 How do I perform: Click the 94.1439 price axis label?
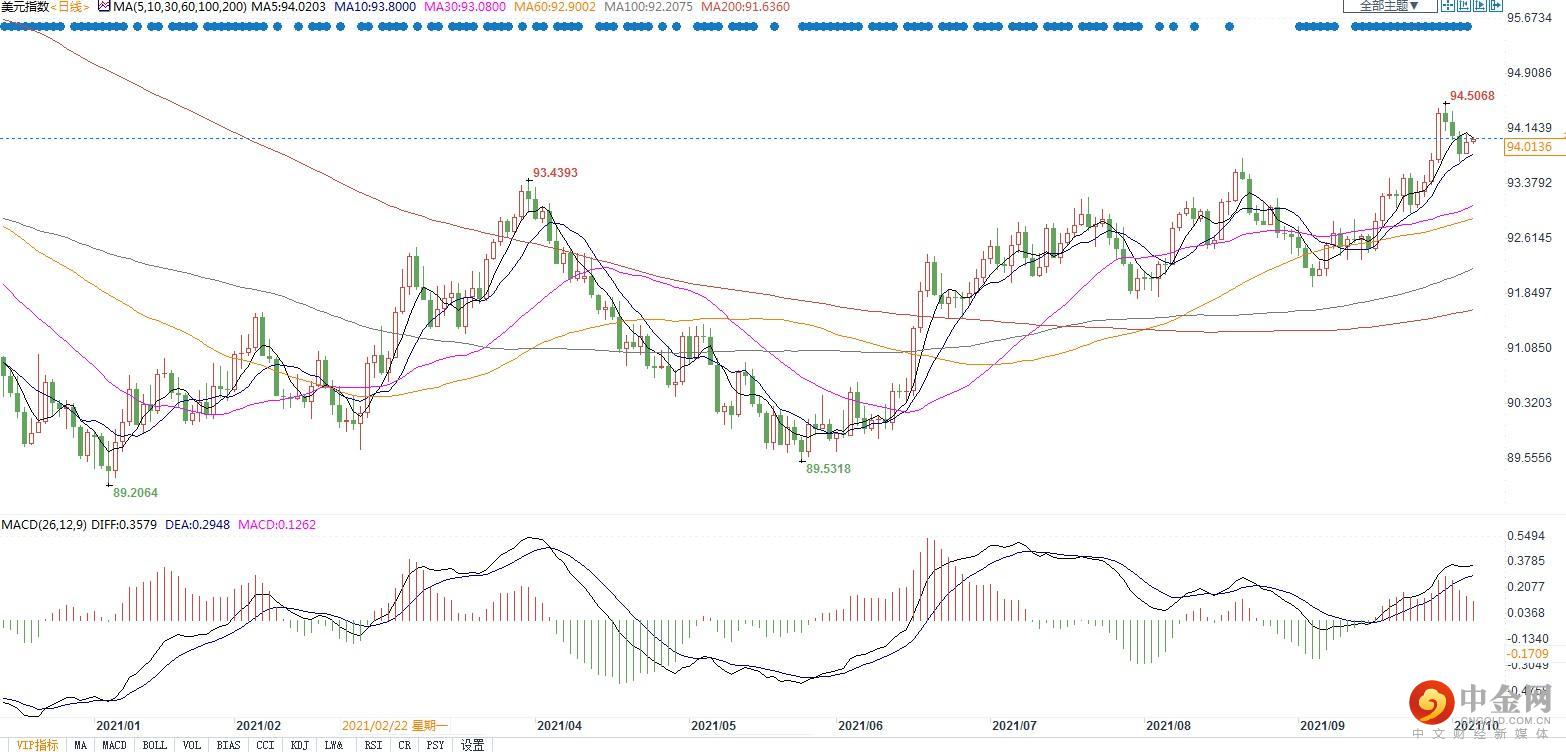(x=1530, y=128)
